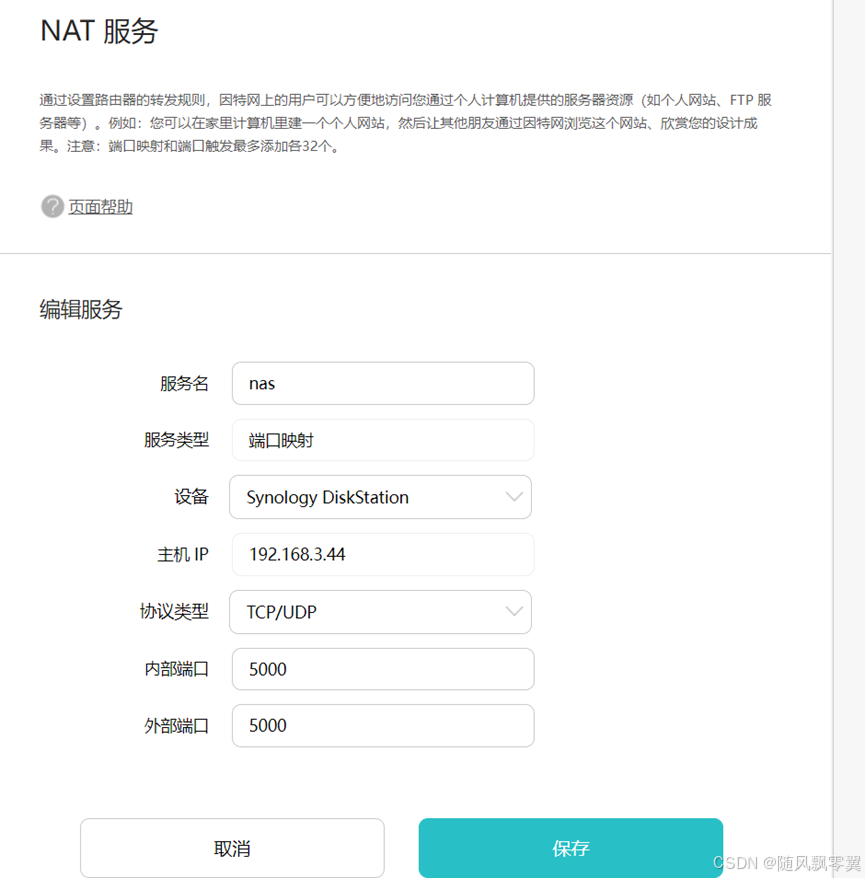Click the 协议类型 label text
This screenshot has width=865, height=878.
pos(174,611)
